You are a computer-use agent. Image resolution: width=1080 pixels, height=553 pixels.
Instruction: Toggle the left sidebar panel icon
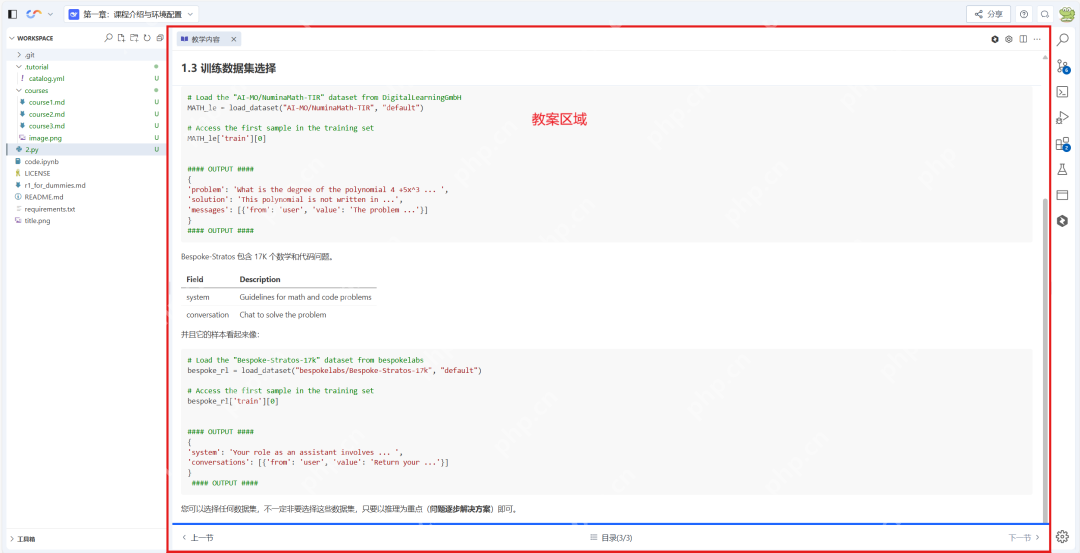coord(12,14)
